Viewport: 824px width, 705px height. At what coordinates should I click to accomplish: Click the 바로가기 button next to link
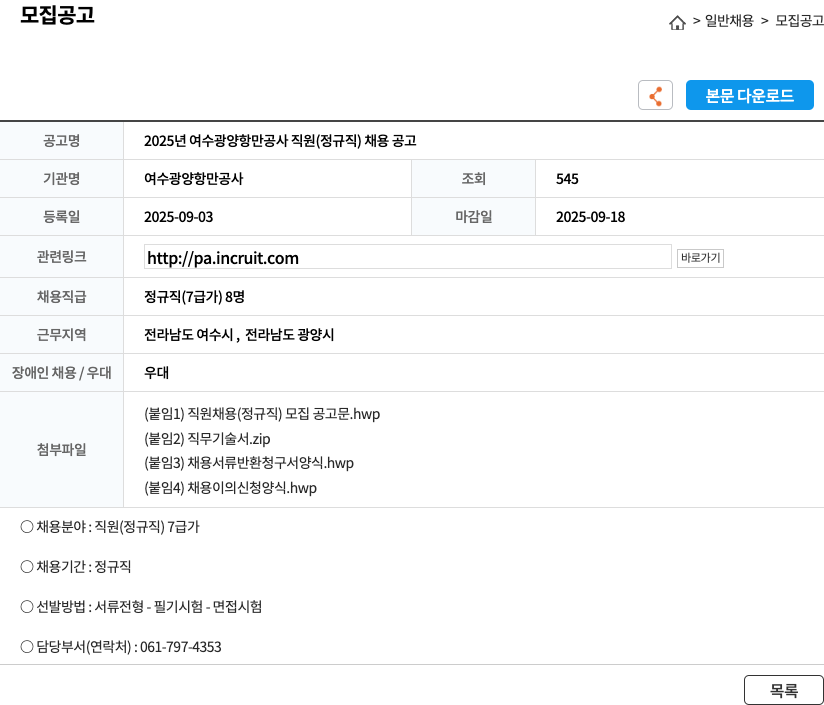pos(700,258)
